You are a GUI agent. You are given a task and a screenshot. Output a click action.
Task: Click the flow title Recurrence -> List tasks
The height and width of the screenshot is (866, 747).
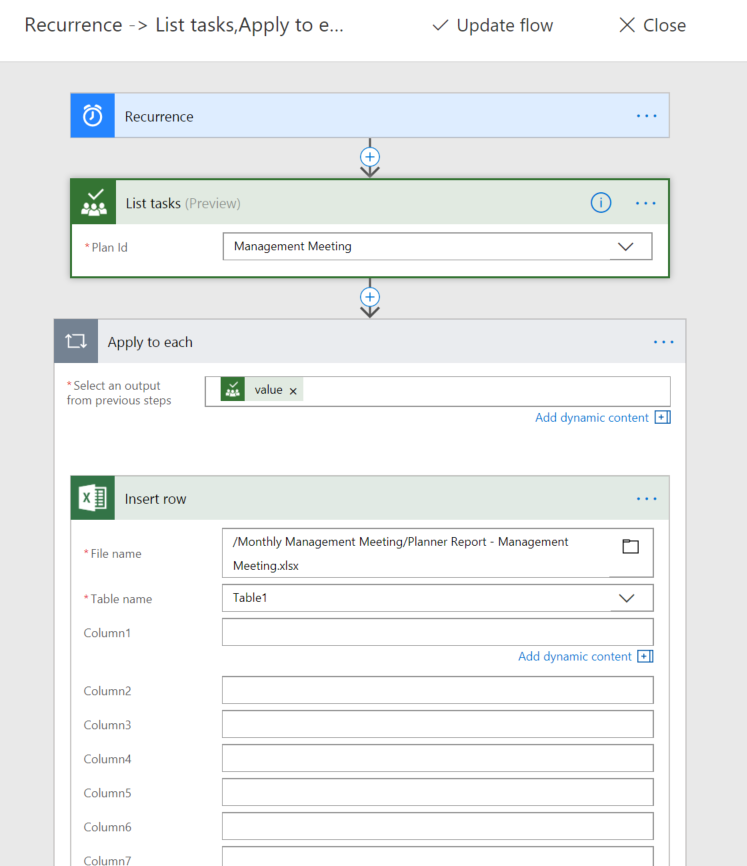(x=184, y=25)
